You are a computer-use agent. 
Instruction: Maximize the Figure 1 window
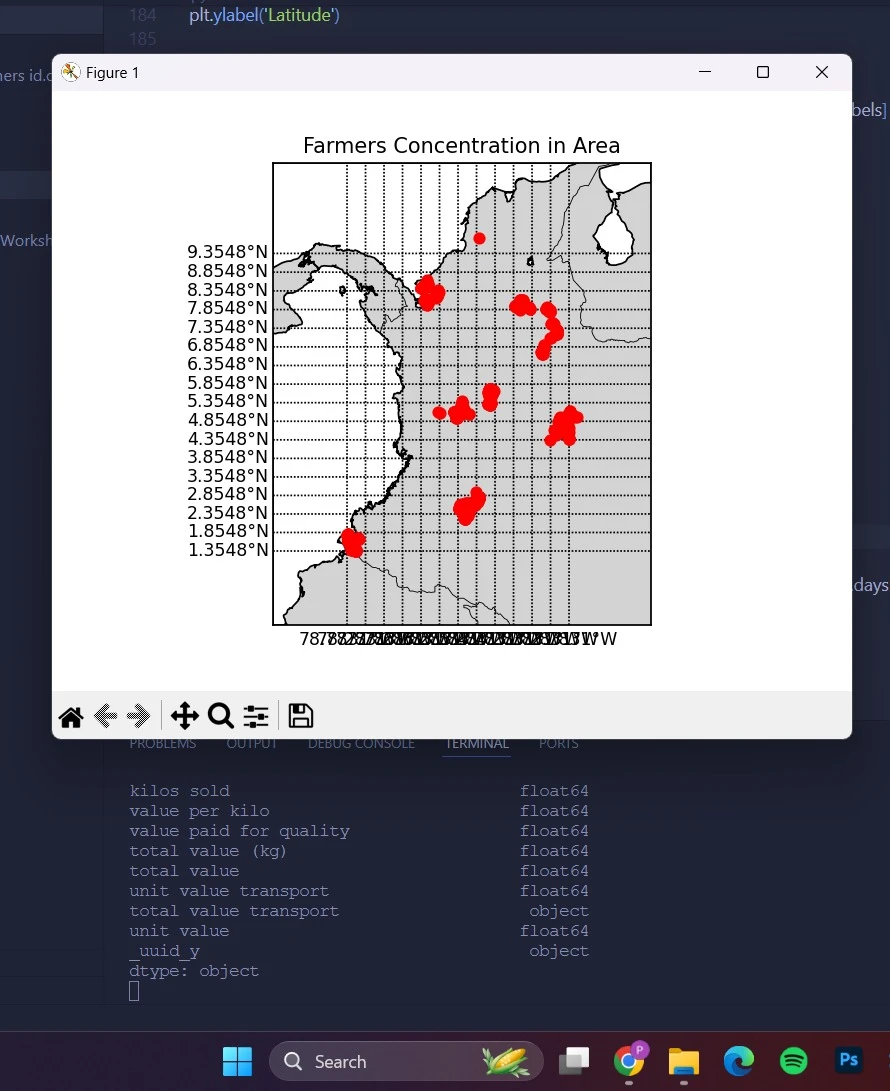763,72
